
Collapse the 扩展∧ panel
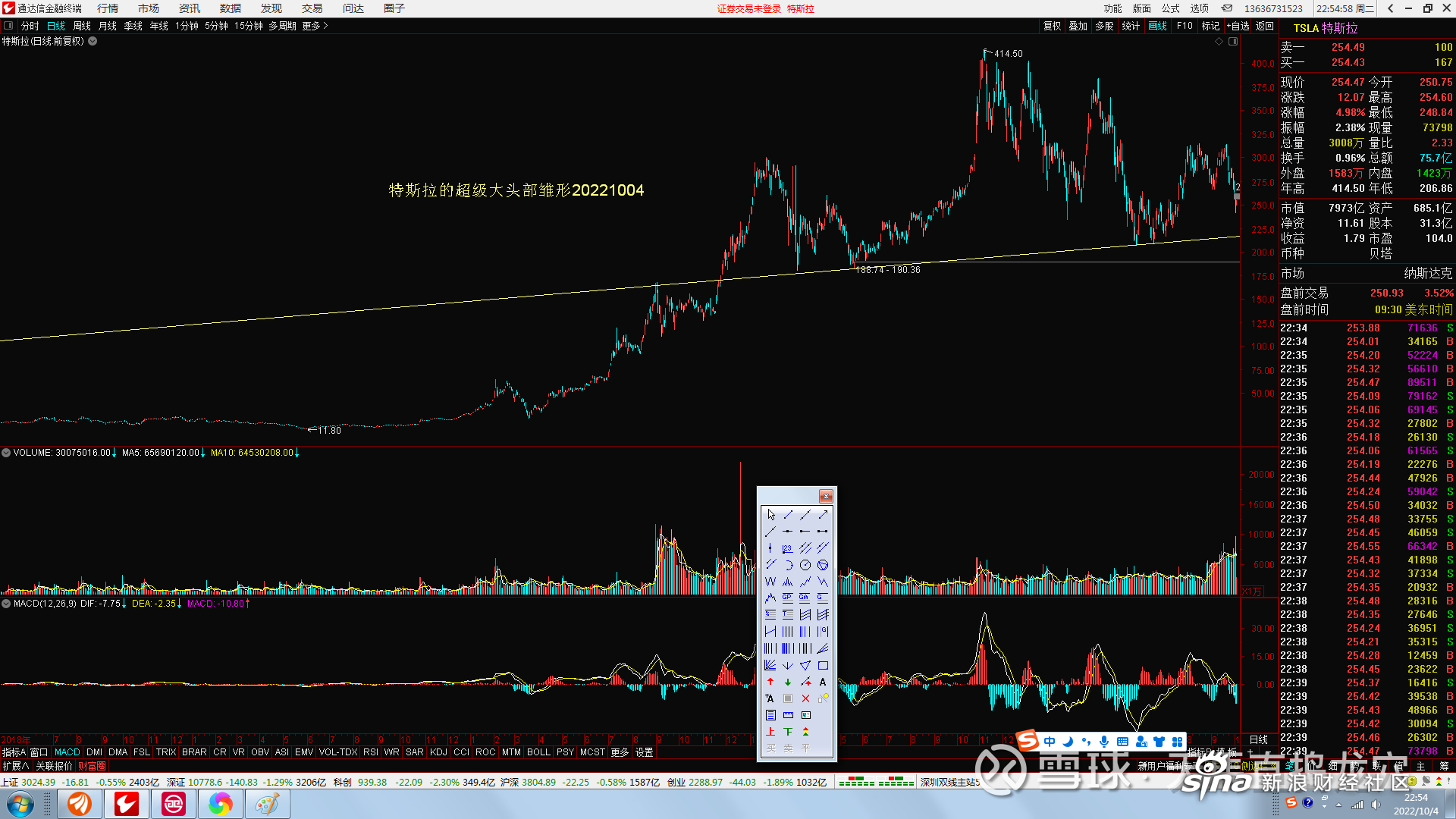tap(16, 766)
